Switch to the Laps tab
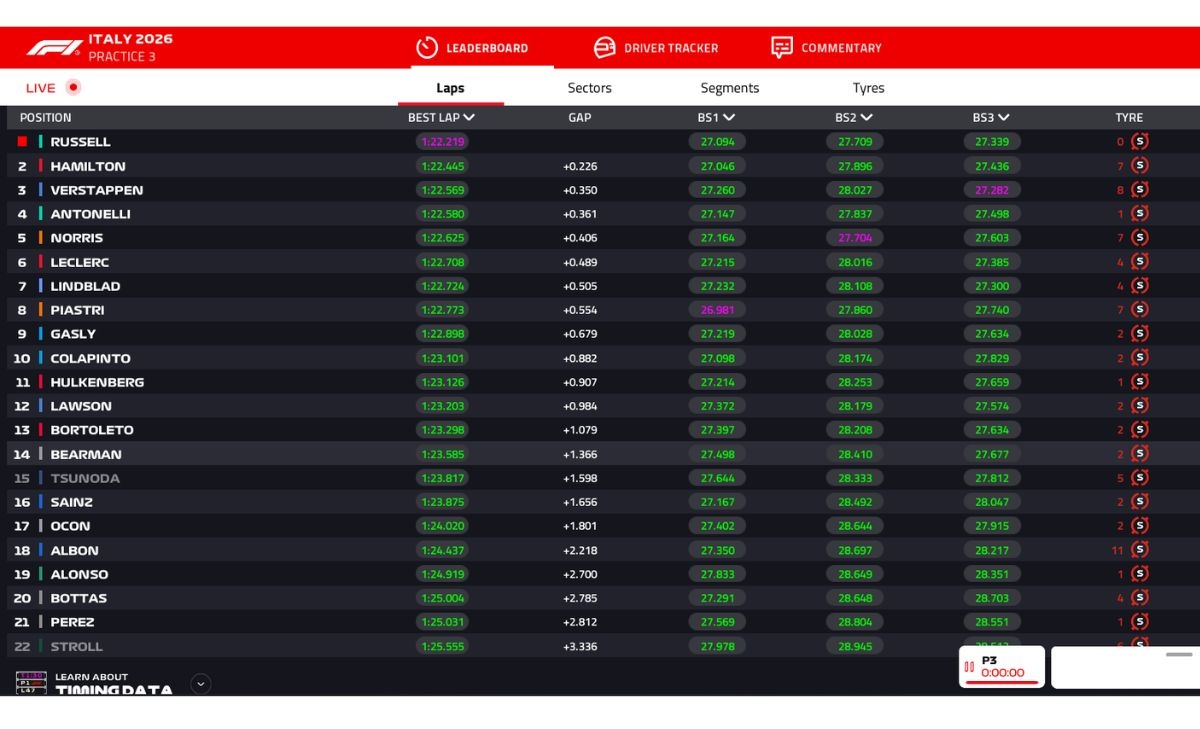Image resolution: width=1200 pixels, height=729 pixels. pos(450,88)
